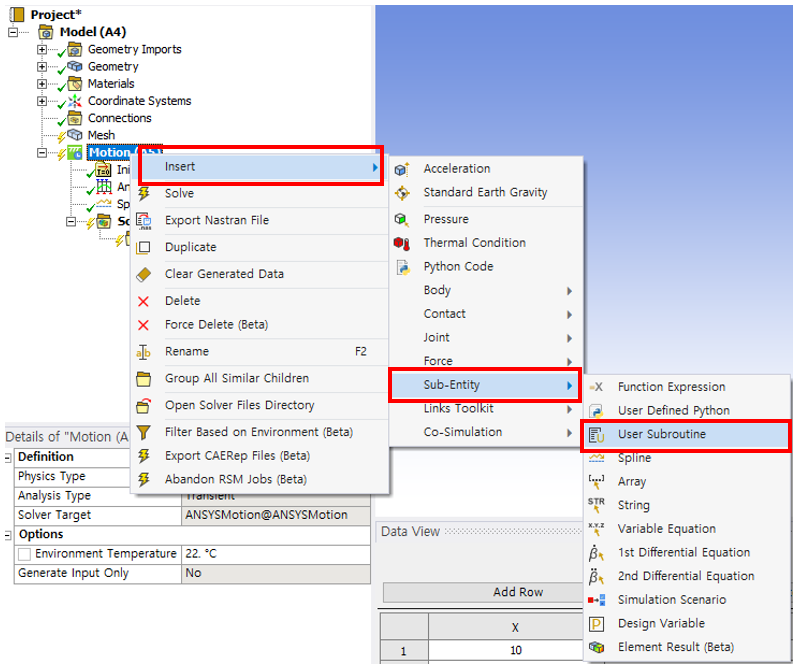795x667 pixels.
Task: Expand the Geometry Imports tree node
Action: pyautogui.click(x=42, y=50)
